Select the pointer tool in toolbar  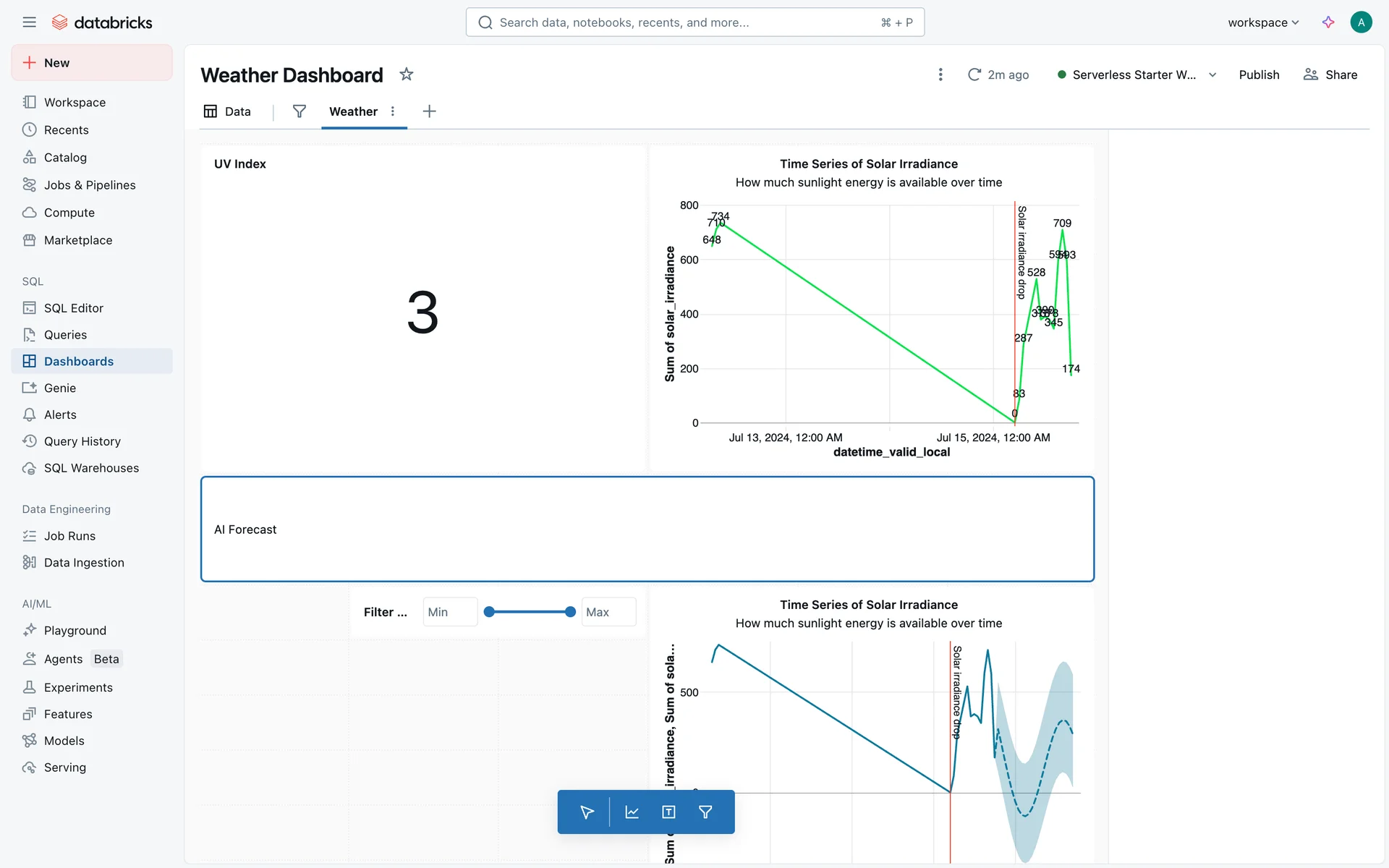(587, 812)
